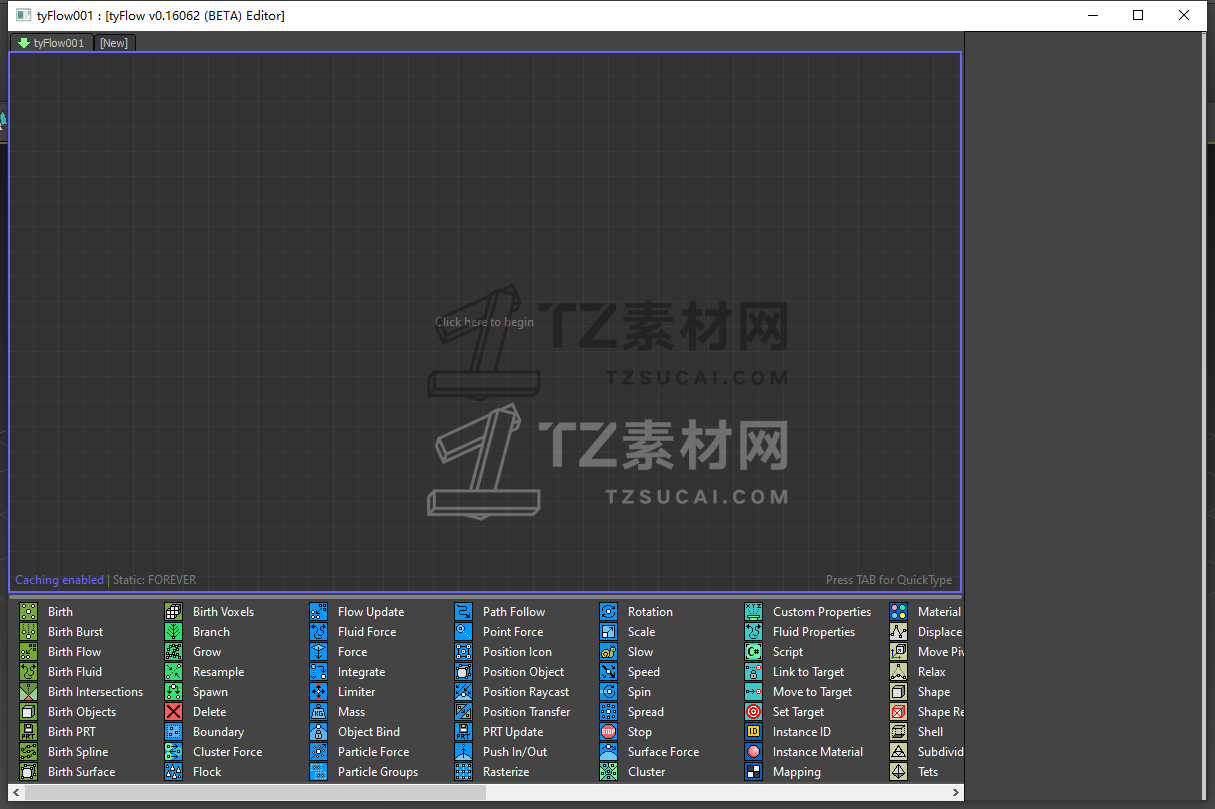Select the Surface Force operator icon

tap(608, 751)
